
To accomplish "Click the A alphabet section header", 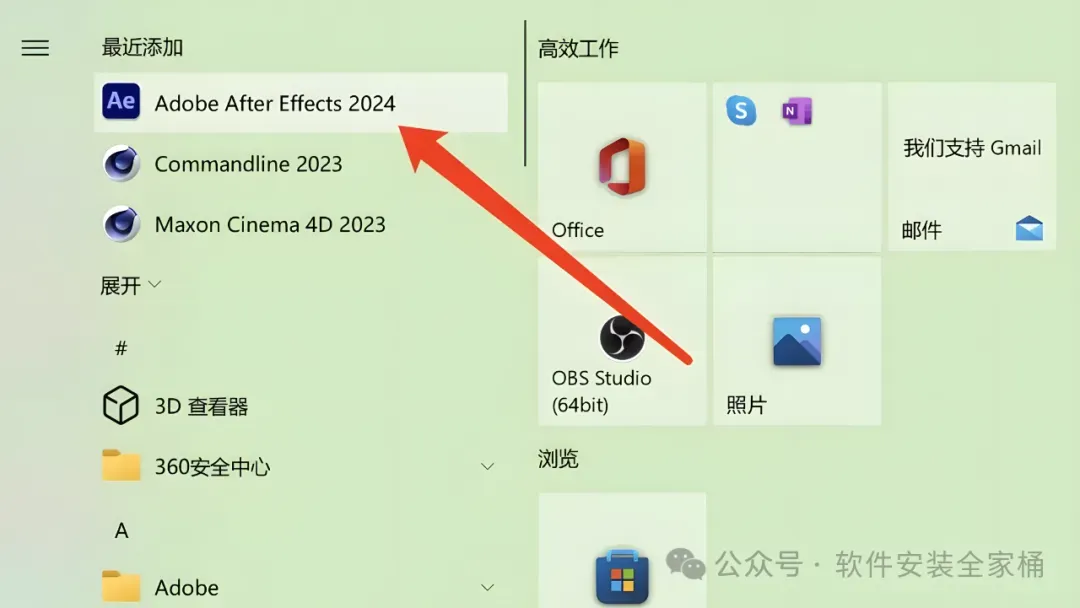I will (121, 531).
